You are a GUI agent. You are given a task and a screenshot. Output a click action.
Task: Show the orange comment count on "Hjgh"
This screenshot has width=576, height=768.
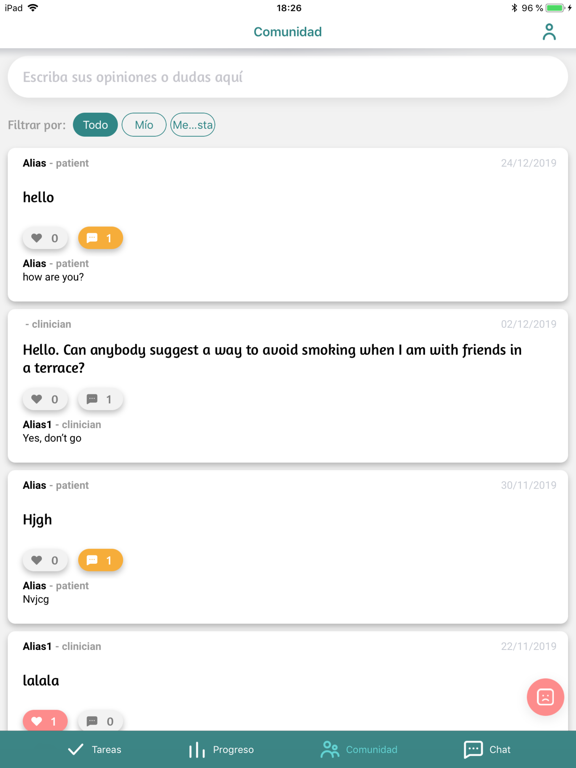click(x=100, y=560)
